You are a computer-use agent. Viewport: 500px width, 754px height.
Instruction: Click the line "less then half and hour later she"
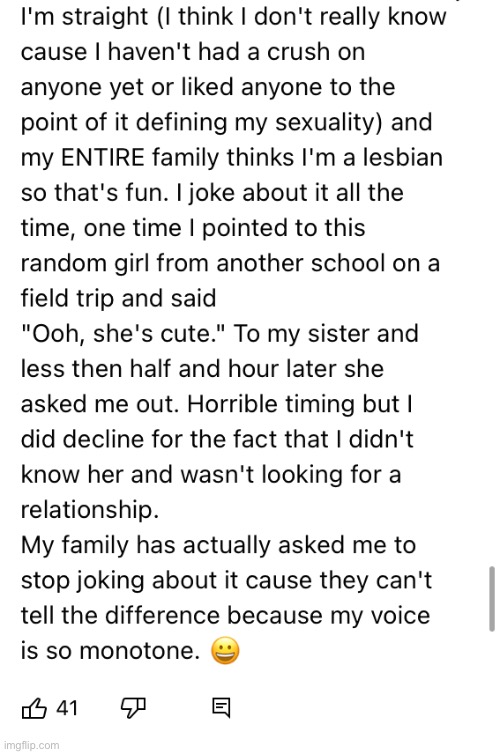[202, 369]
